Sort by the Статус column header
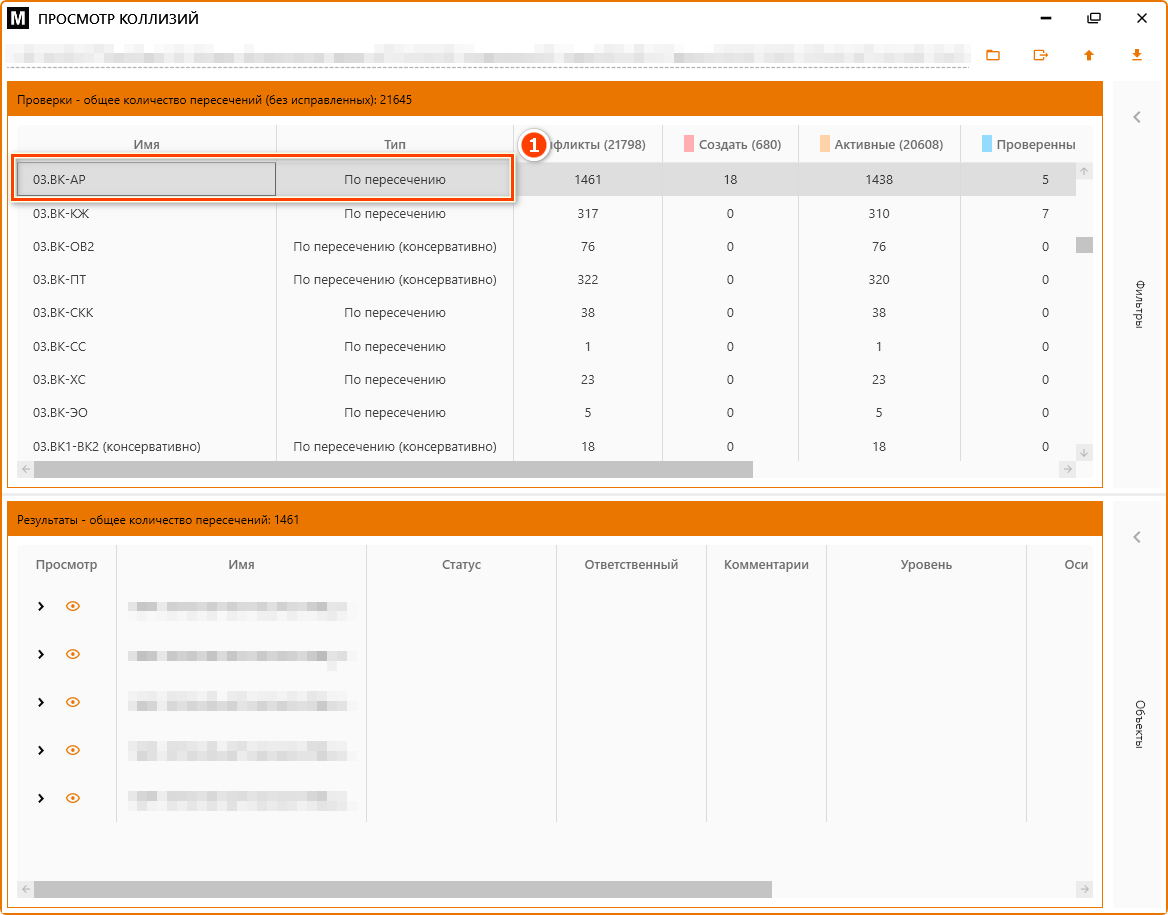 coord(461,565)
